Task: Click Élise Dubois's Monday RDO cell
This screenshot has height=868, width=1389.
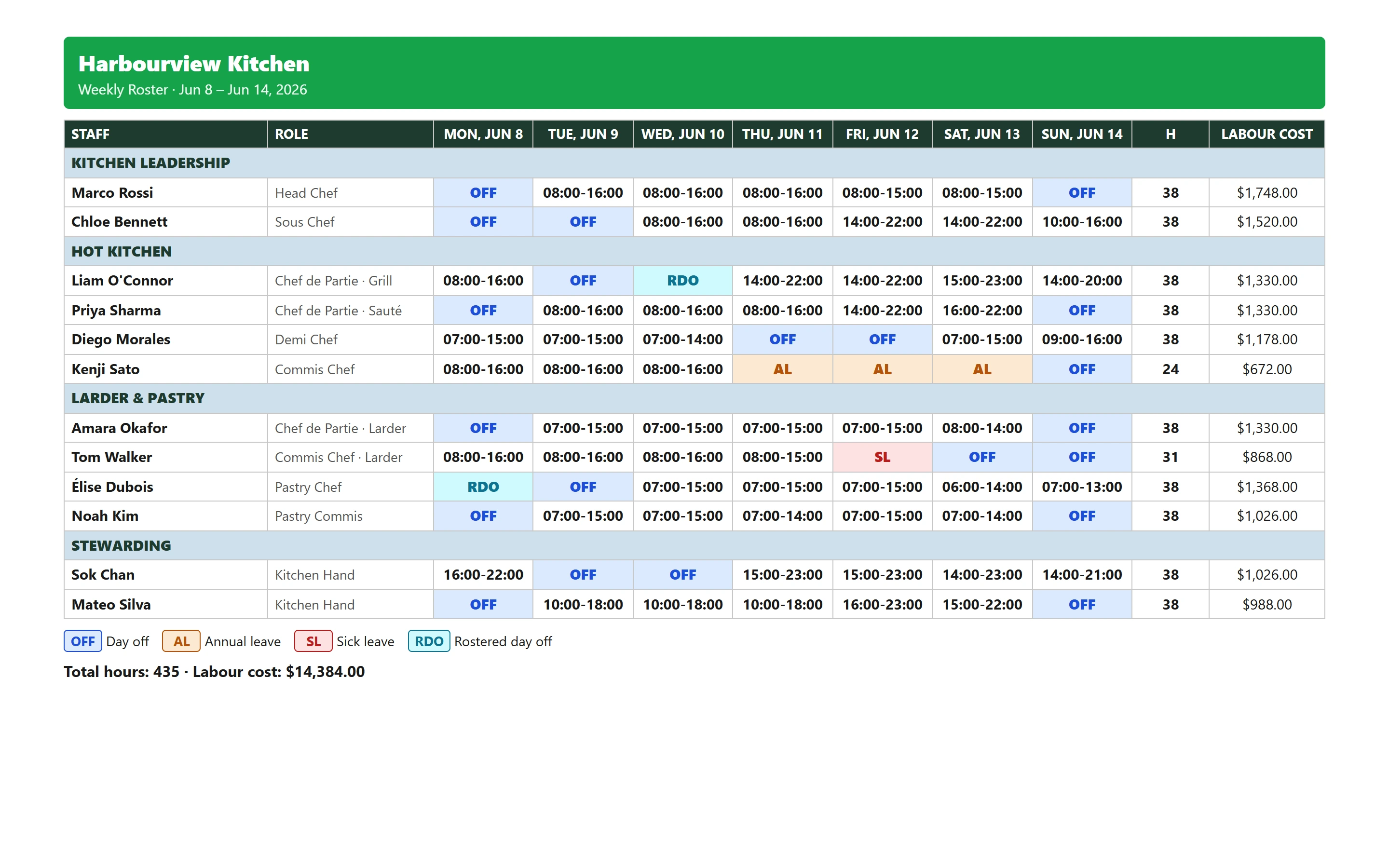Action: pos(483,487)
